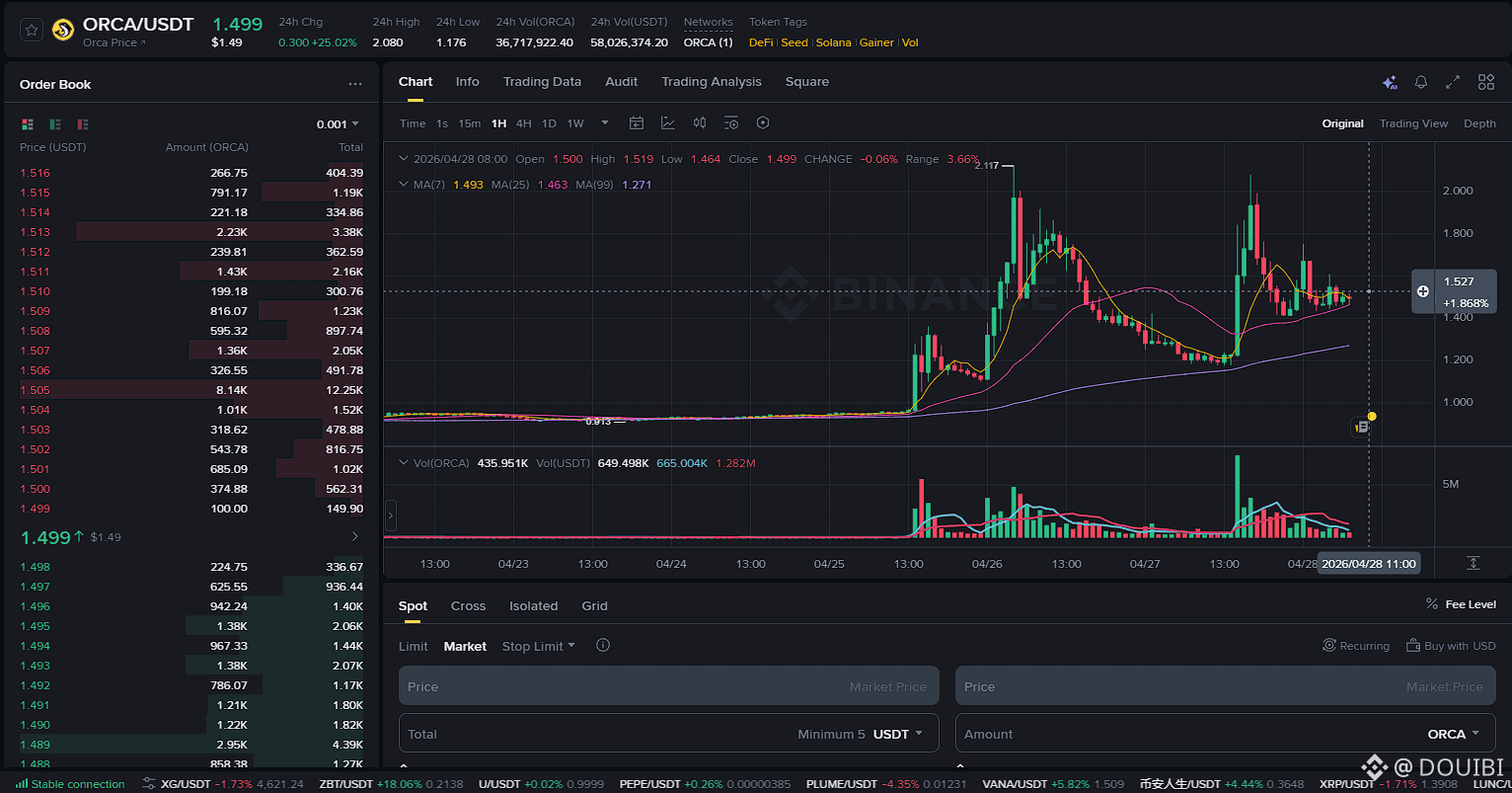Image resolution: width=1512 pixels, height=793 pixels.
Task: Click the price alert bell icon
Action: tap(1421, 83)
